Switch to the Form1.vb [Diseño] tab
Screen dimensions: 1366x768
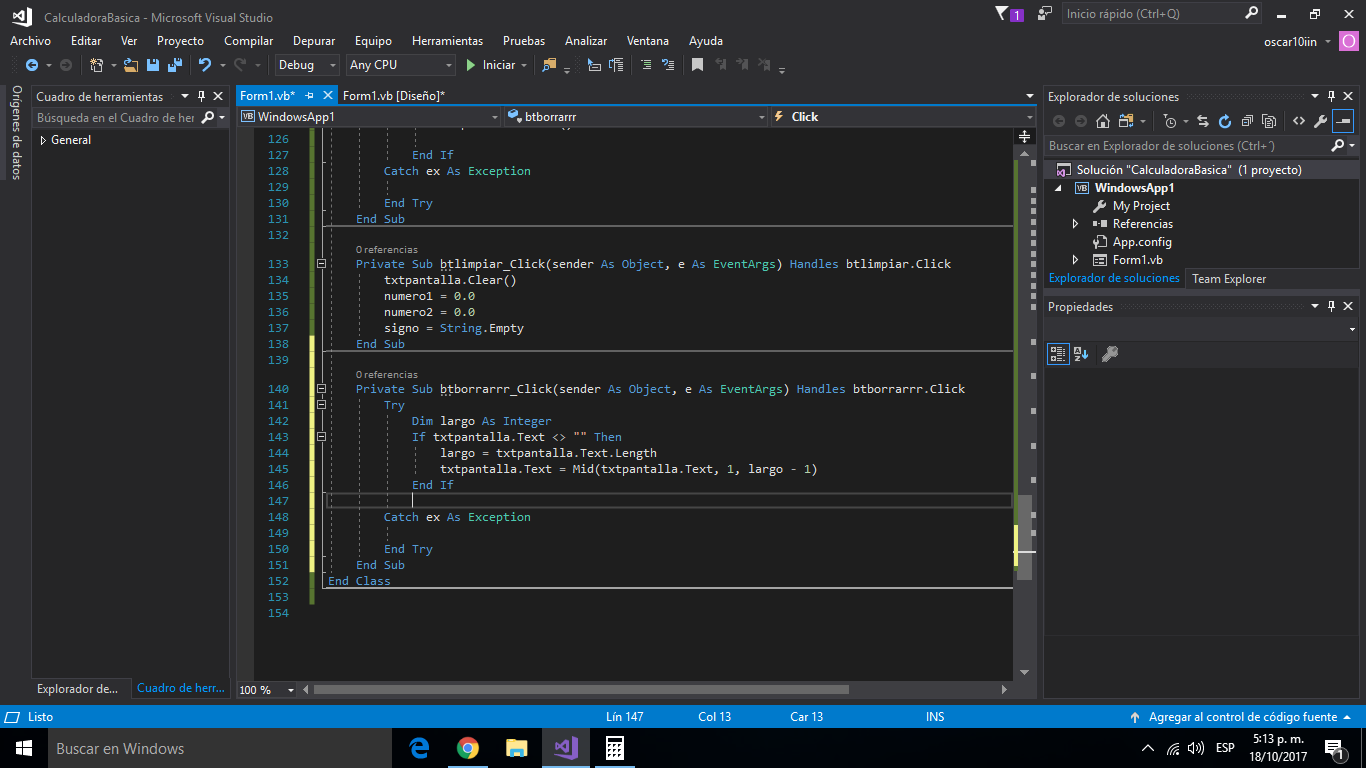pyautogui.click(x=393, y=96)
